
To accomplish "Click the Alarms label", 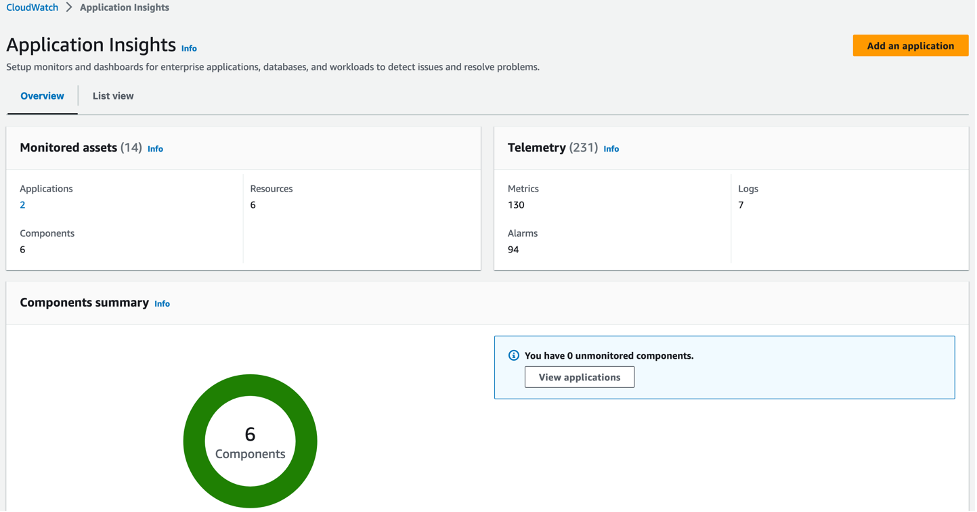I will 522,234.
